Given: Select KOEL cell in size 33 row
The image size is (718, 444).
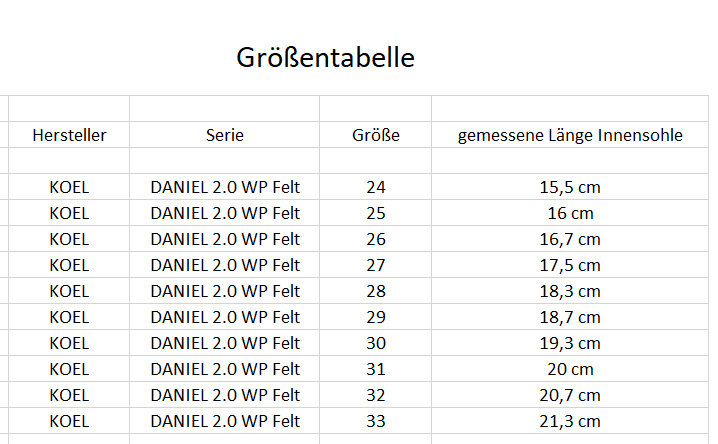Looking at the screenshot, I should click(x=69, y=421).
